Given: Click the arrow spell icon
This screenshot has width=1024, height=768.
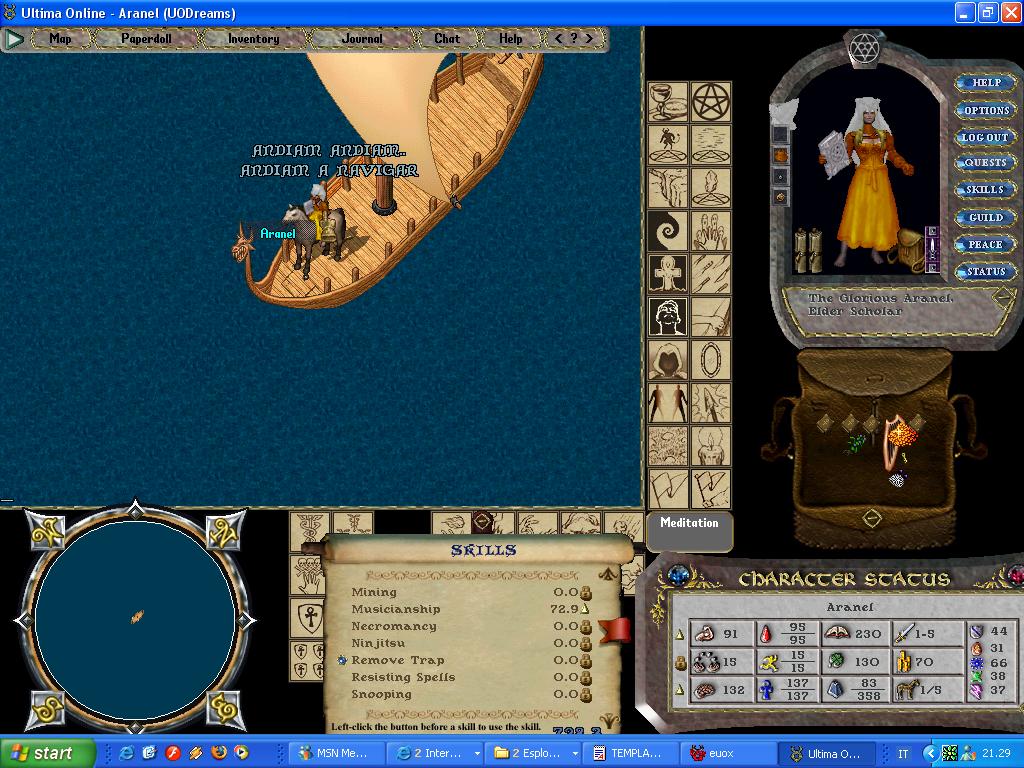Looking at the screenshot, I should [711, 403].
